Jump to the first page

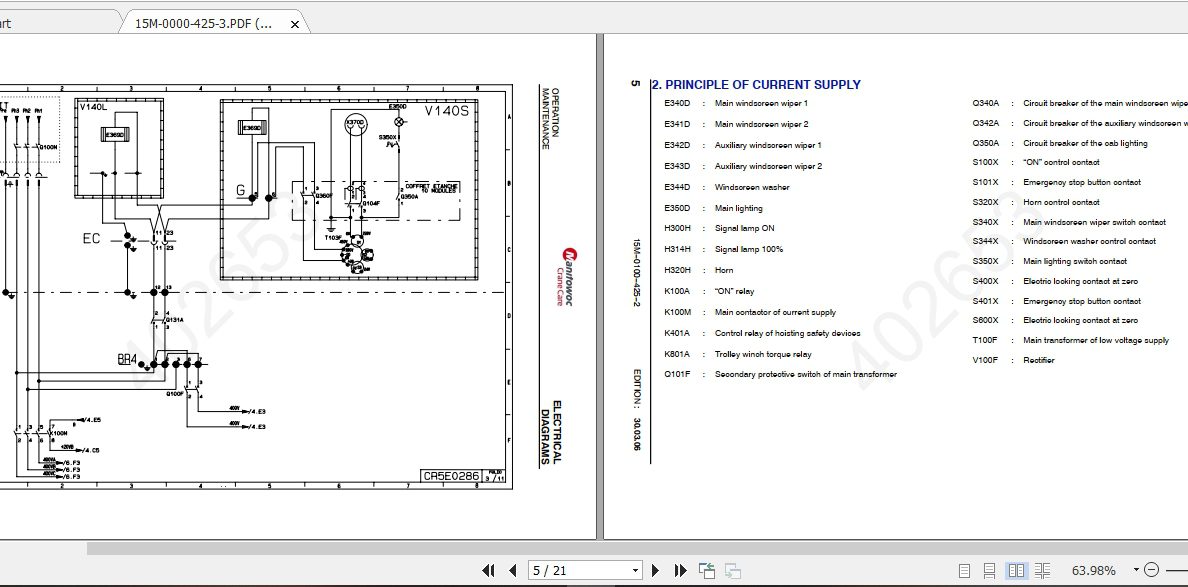[489, 569]
